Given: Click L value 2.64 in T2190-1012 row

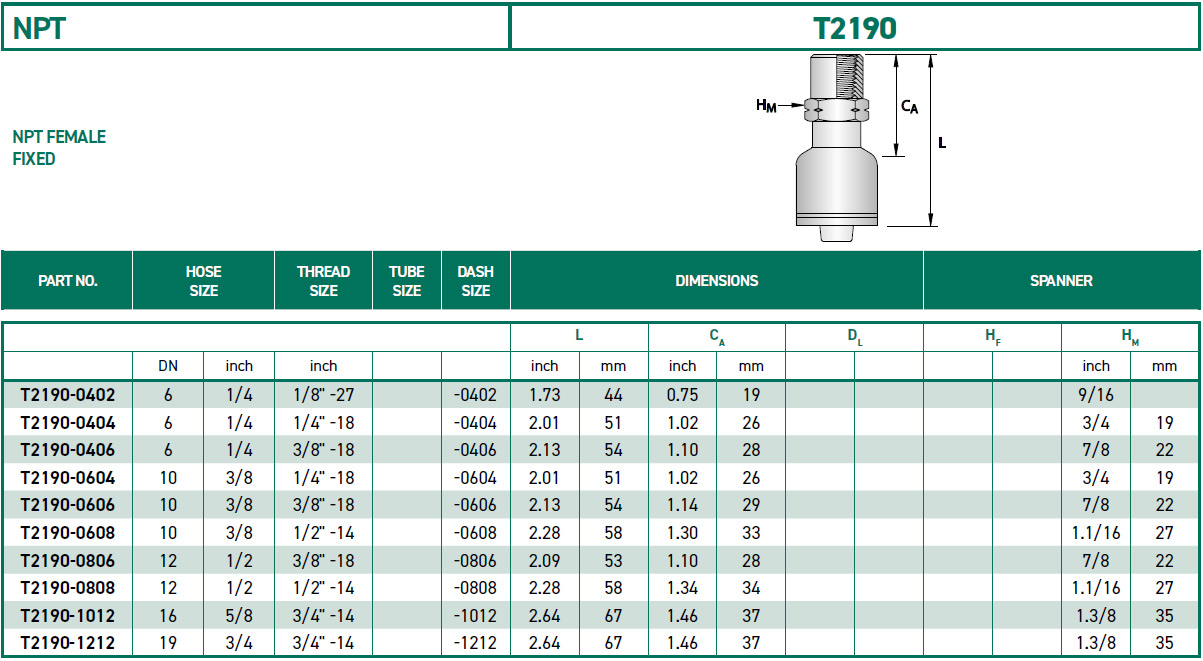Looking at the screenshot, I should coord(545,615).
